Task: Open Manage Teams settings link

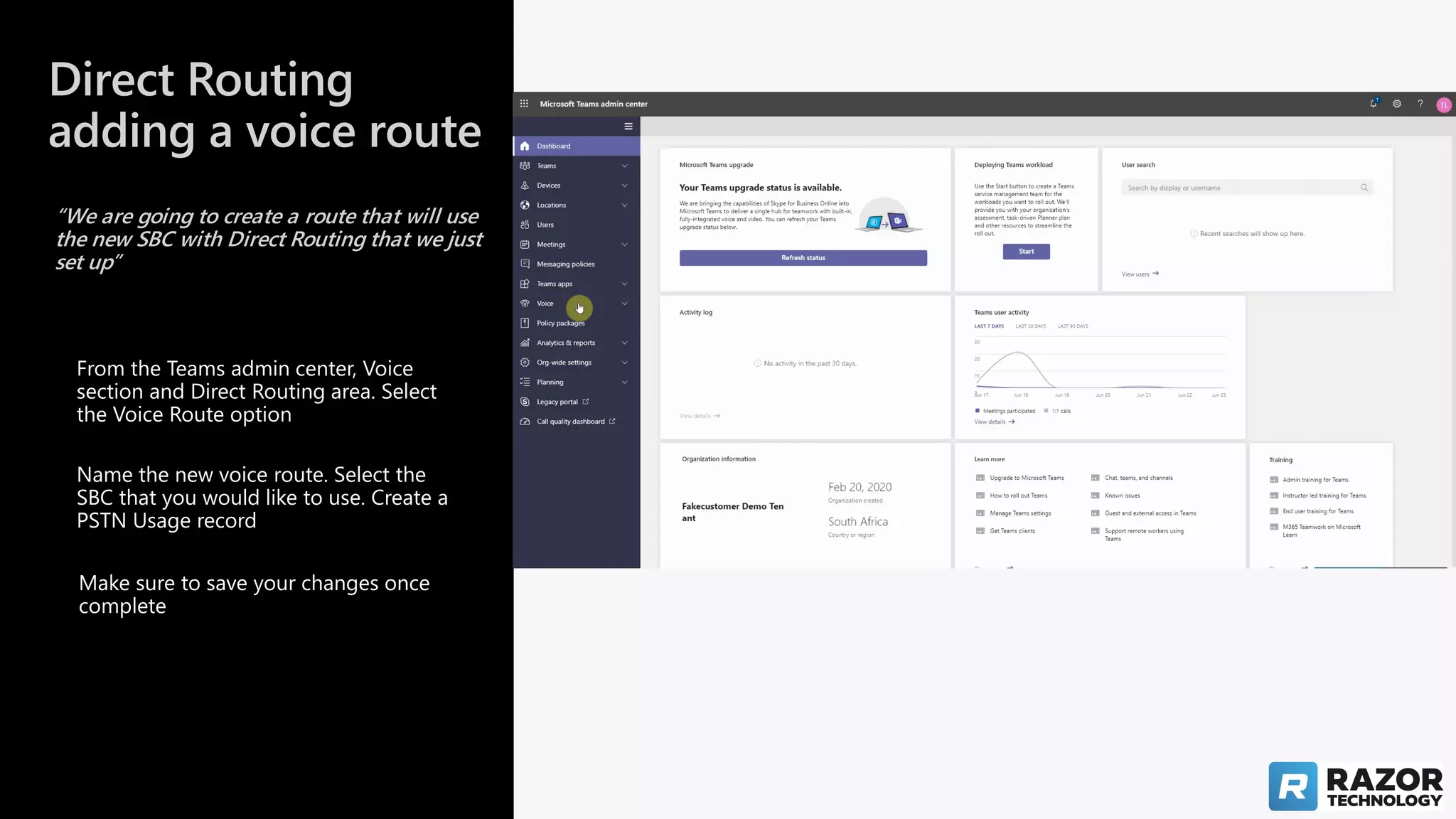Action: [1020, 513]
